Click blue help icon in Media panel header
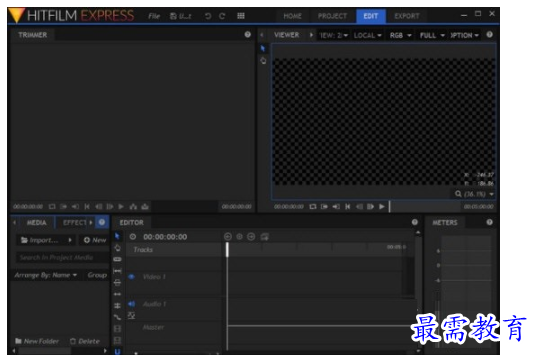The image size is (535, 360). point(102,222)
